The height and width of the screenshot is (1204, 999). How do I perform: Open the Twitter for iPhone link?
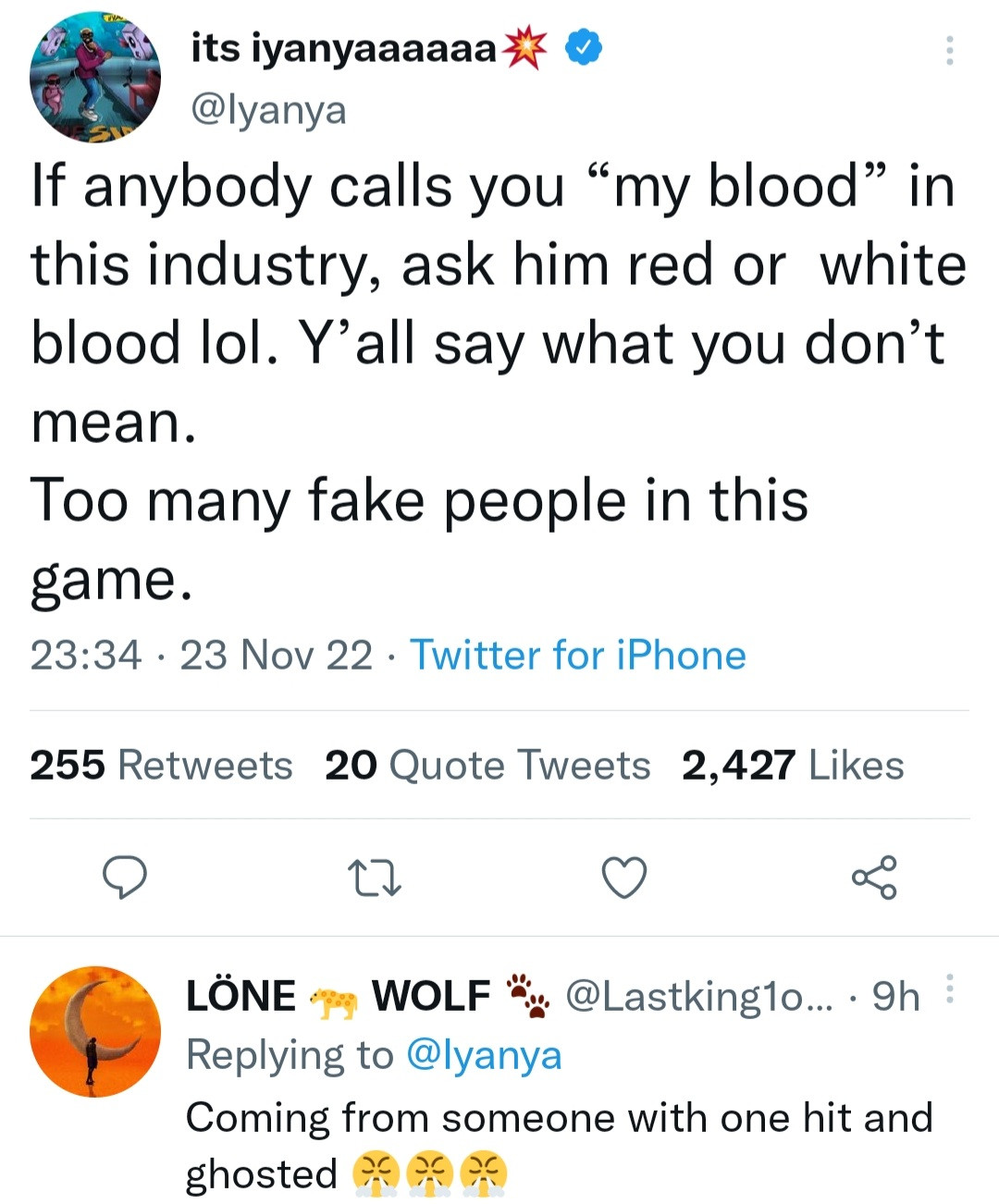(577, 655)
